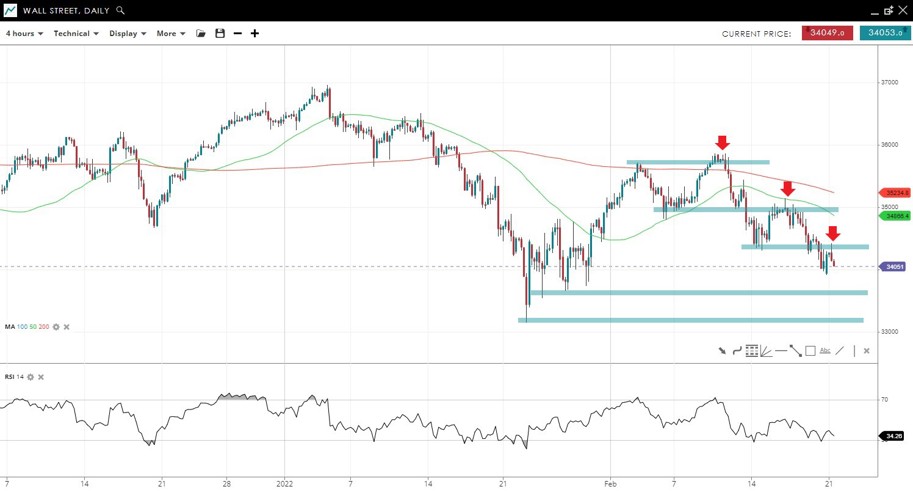Select the arrow drawing tool
913x491 pixels.
(722, 351)
